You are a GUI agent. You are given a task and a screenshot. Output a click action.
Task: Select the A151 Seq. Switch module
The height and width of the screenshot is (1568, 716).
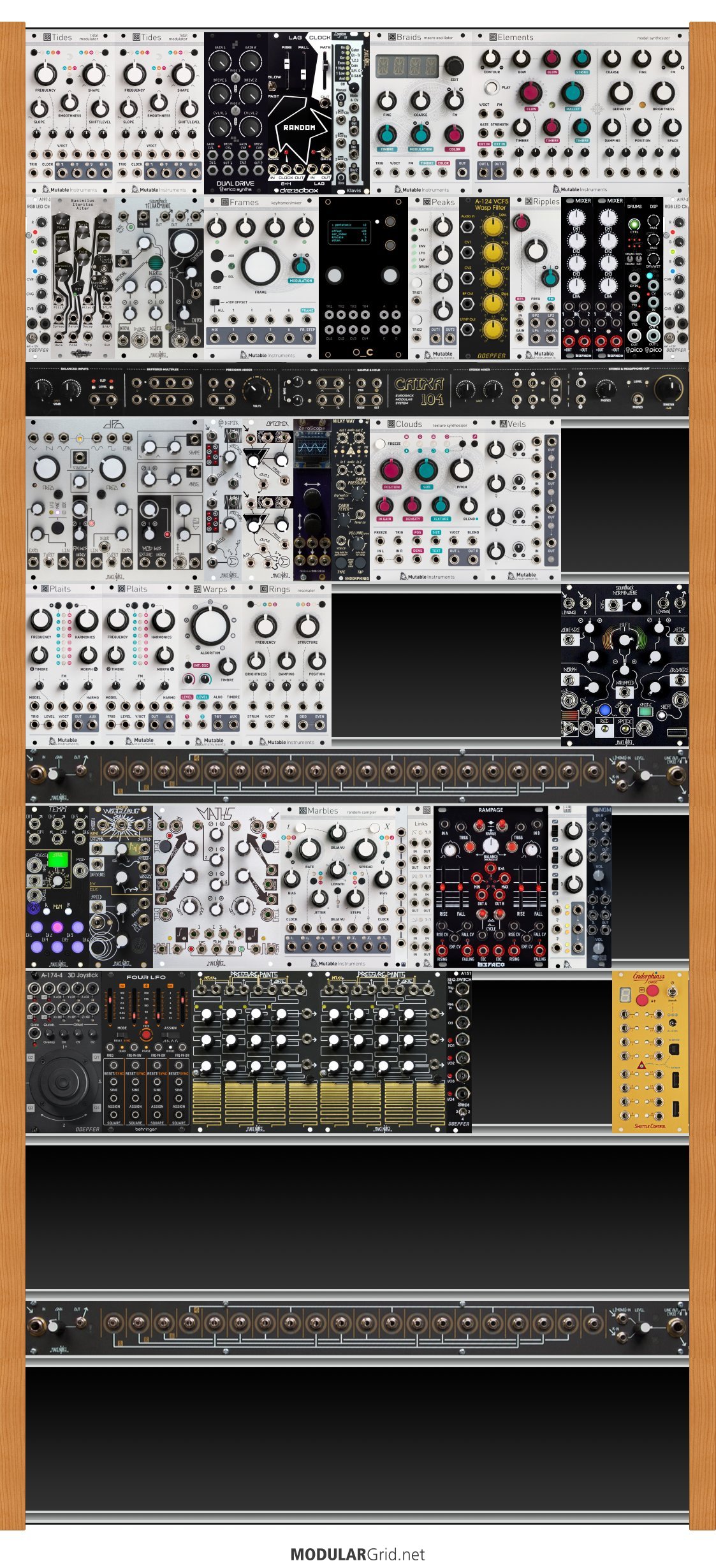click(x=459, y=1052)
